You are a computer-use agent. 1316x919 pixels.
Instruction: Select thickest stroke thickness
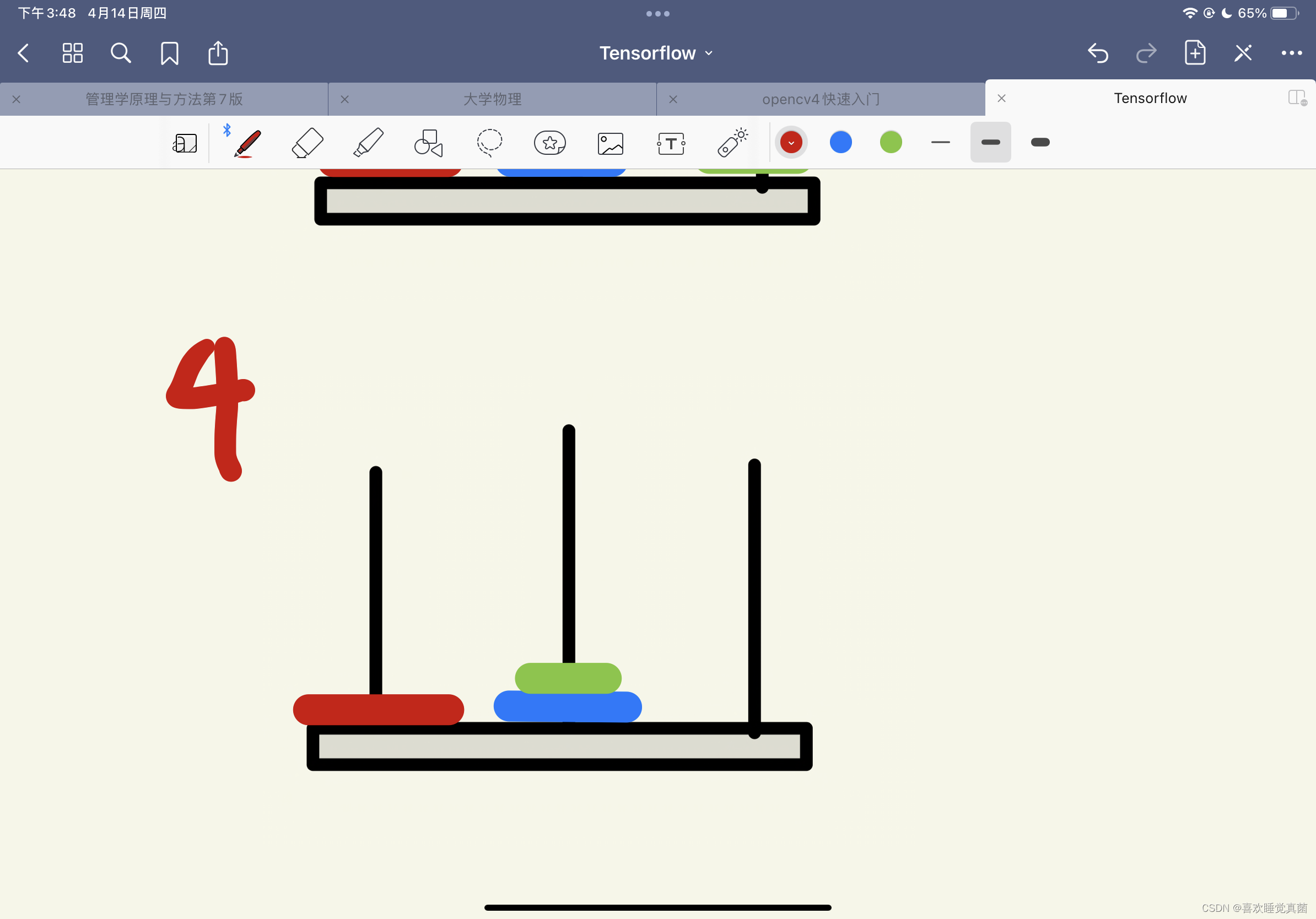tap(1040, 142)
